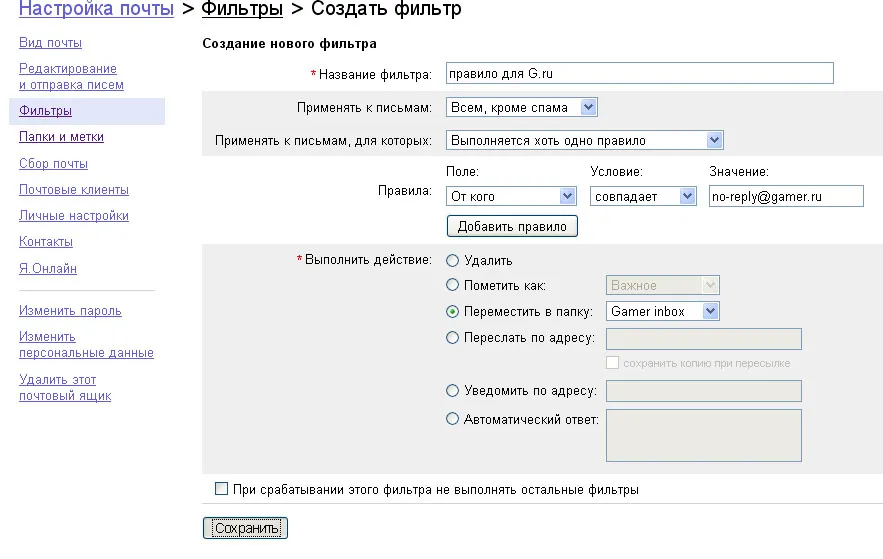Open the "От кого" field dropdown
This screenshot has height=559, width=883.
(512, 196)
